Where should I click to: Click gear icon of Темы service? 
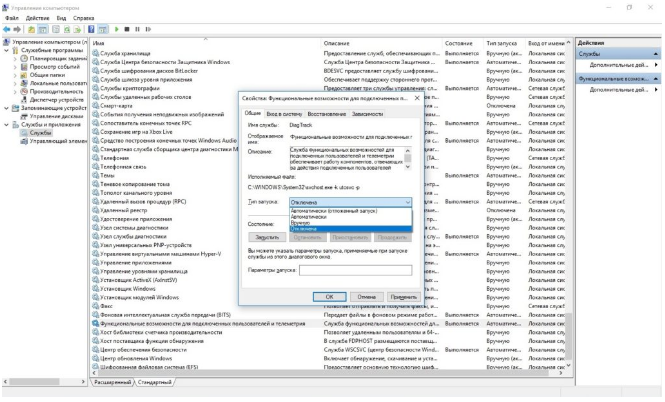click(x=95, y=176)
